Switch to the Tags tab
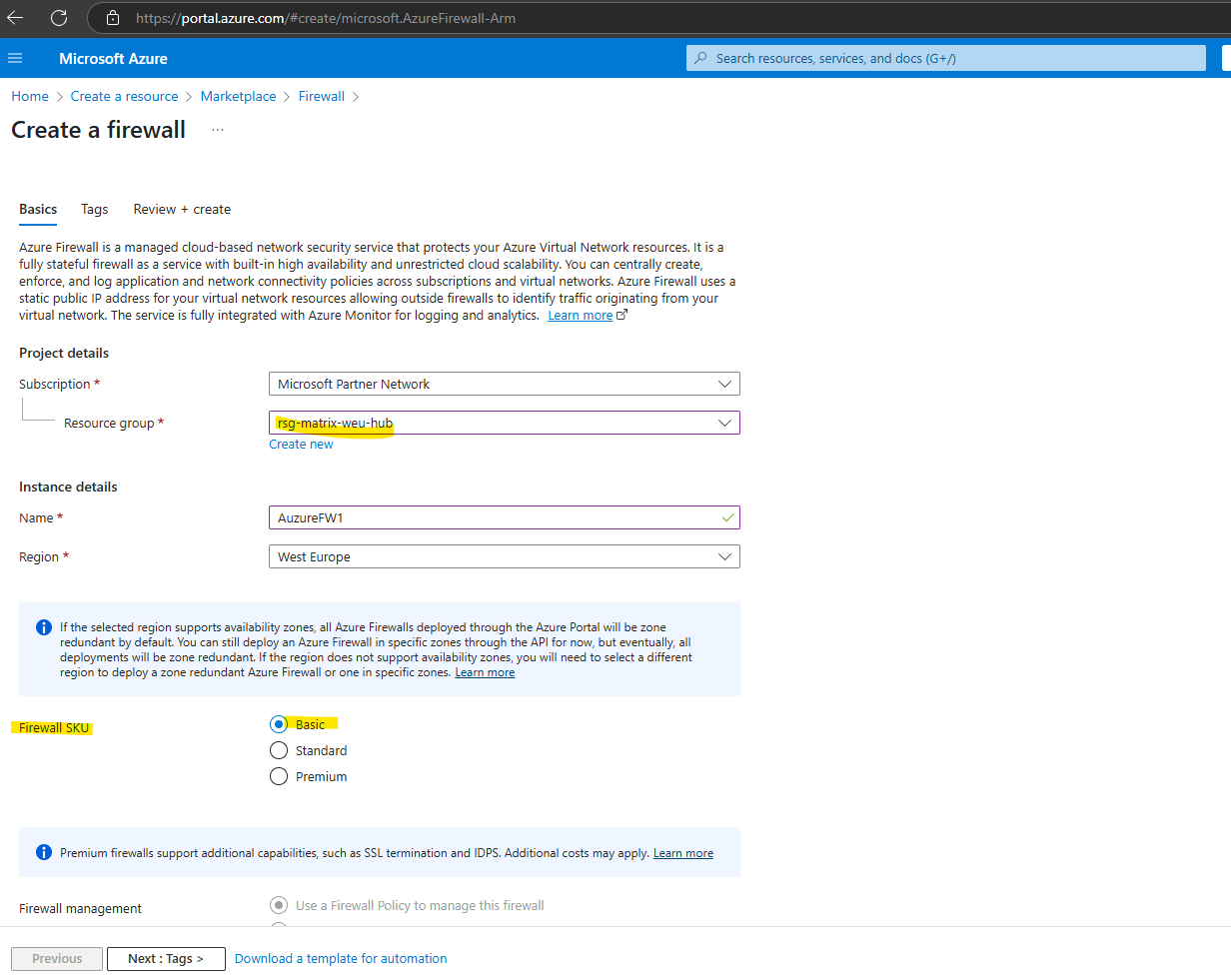1231x980 pixels. coord(95,209)
